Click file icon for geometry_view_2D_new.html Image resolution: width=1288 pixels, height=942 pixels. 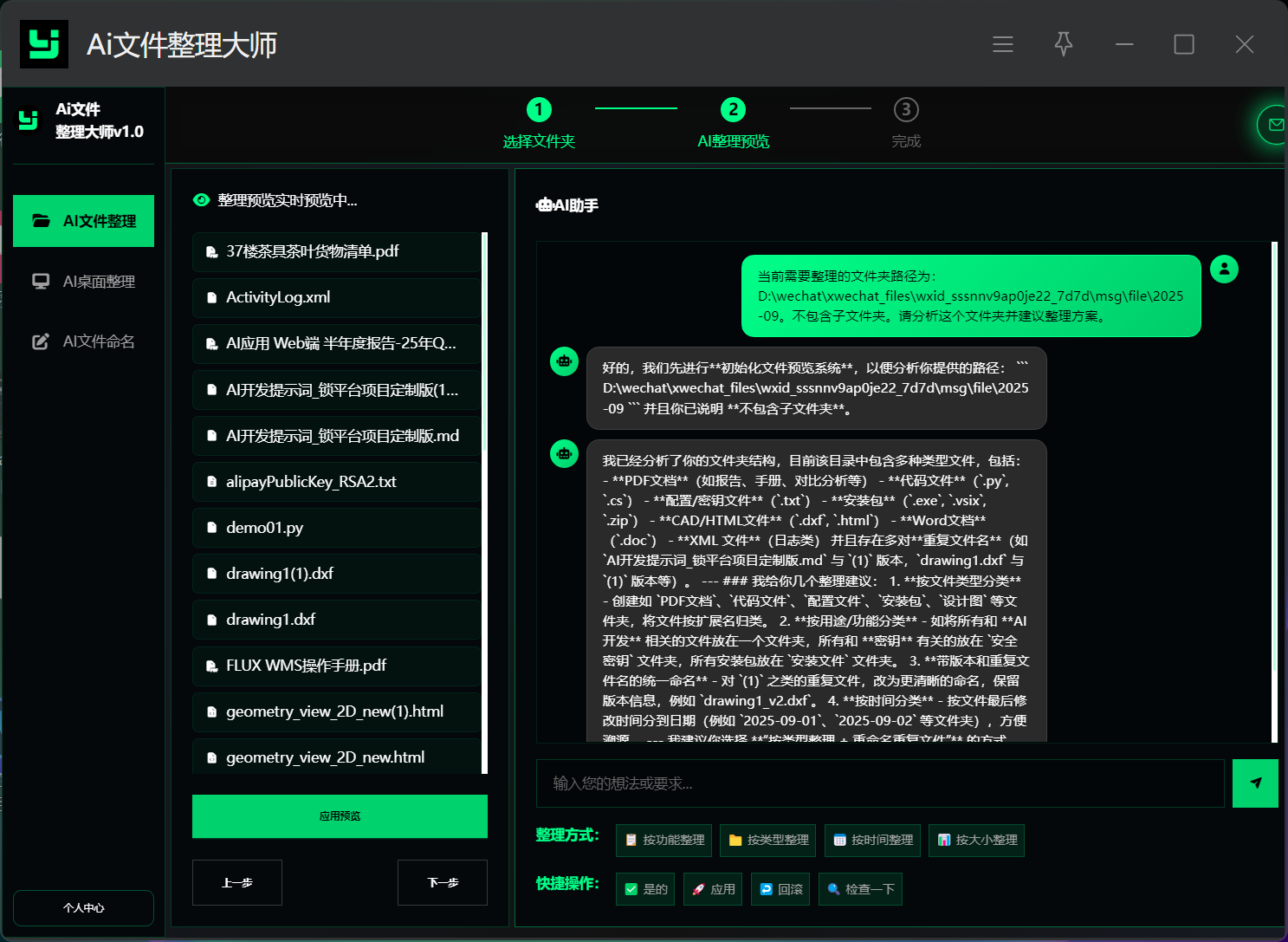click(211, 757)
